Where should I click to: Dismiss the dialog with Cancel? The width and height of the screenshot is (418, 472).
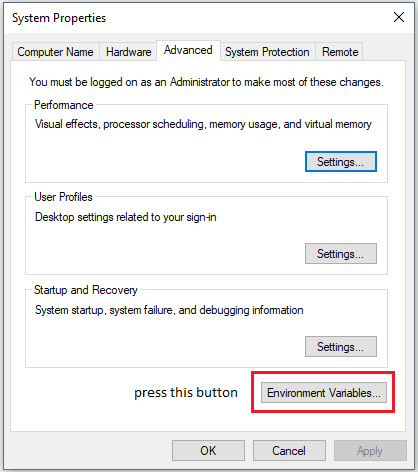click(x=289, y=451)
